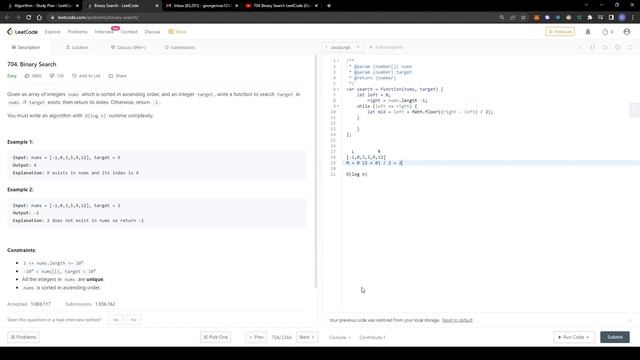Collapse code fold arrow at line 6
The height and width of the screenshot is (360, 640).
tap(338, 89)
